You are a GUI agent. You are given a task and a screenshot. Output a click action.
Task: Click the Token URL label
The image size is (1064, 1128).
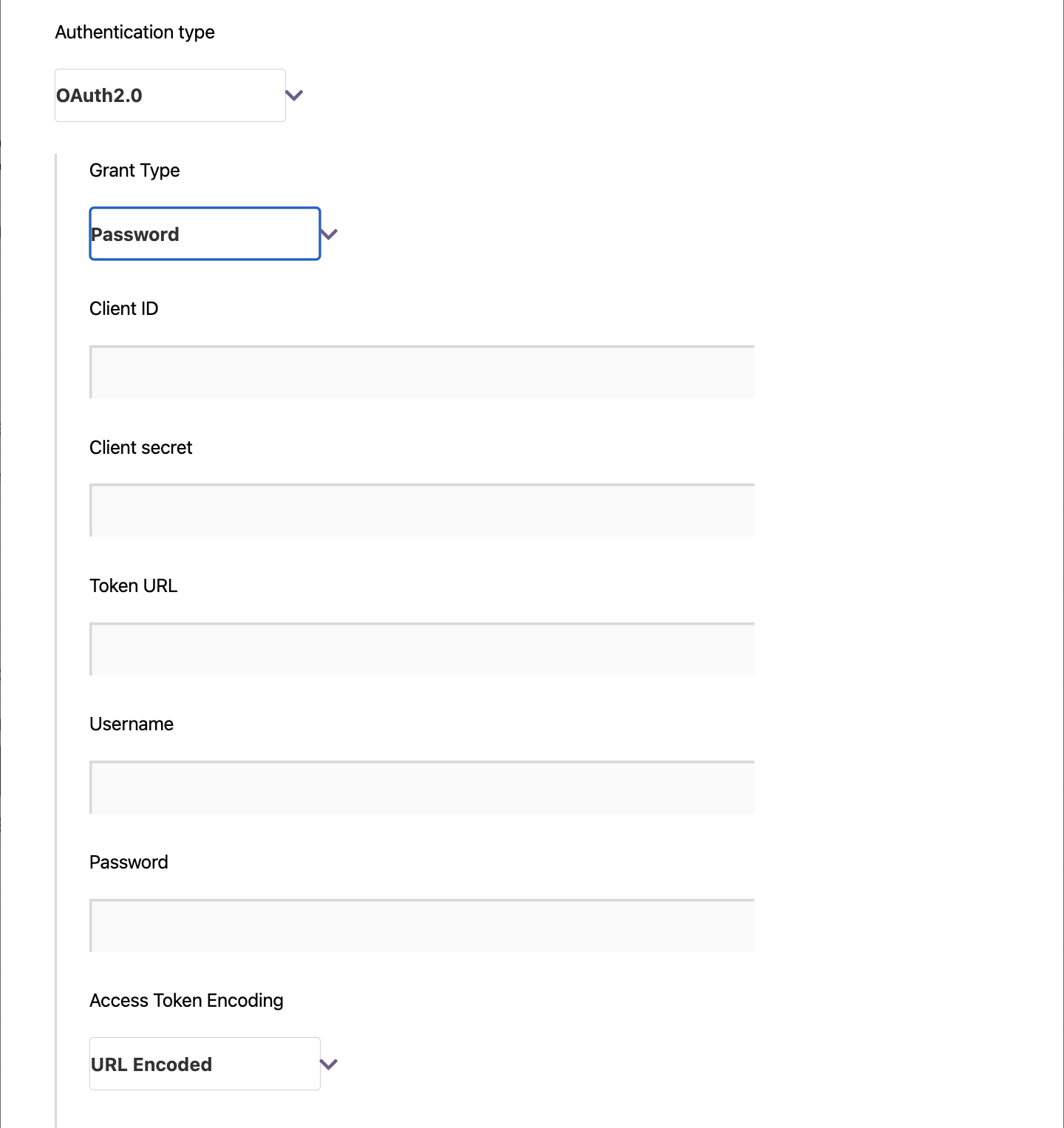(x=134, y=585)
